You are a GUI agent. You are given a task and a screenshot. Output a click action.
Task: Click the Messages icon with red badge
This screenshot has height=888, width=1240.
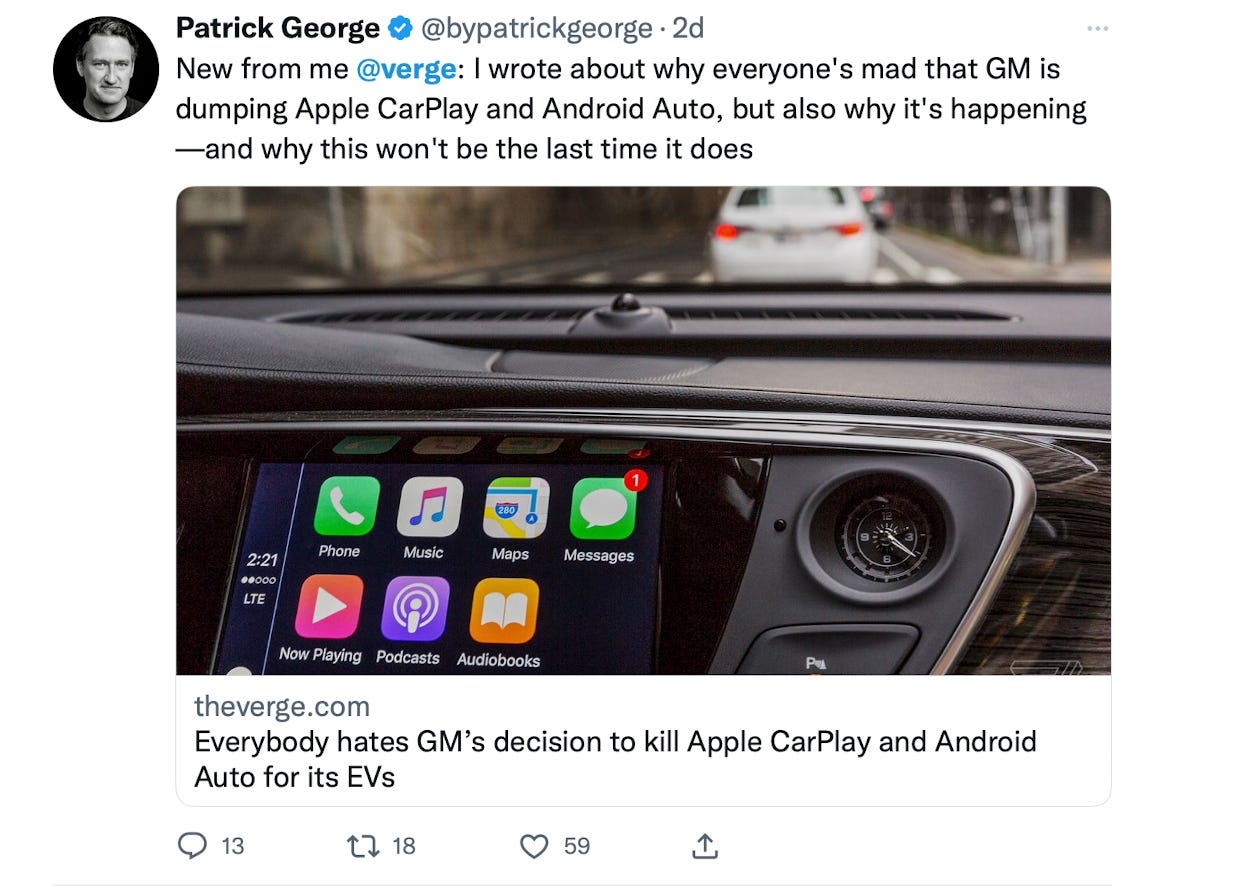click(x=605, y=510)
